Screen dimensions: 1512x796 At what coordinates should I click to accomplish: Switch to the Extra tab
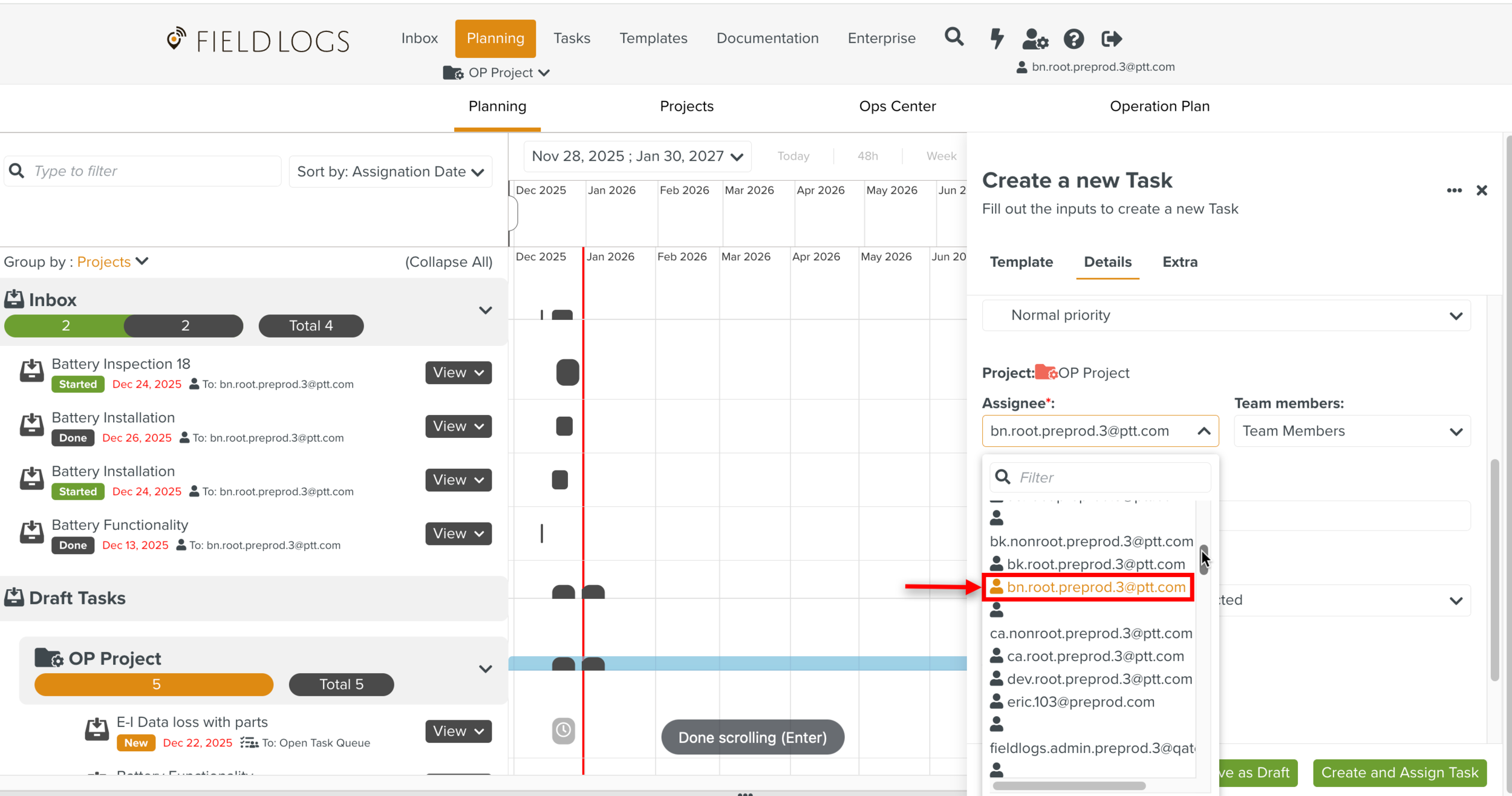coord(1179,262)
